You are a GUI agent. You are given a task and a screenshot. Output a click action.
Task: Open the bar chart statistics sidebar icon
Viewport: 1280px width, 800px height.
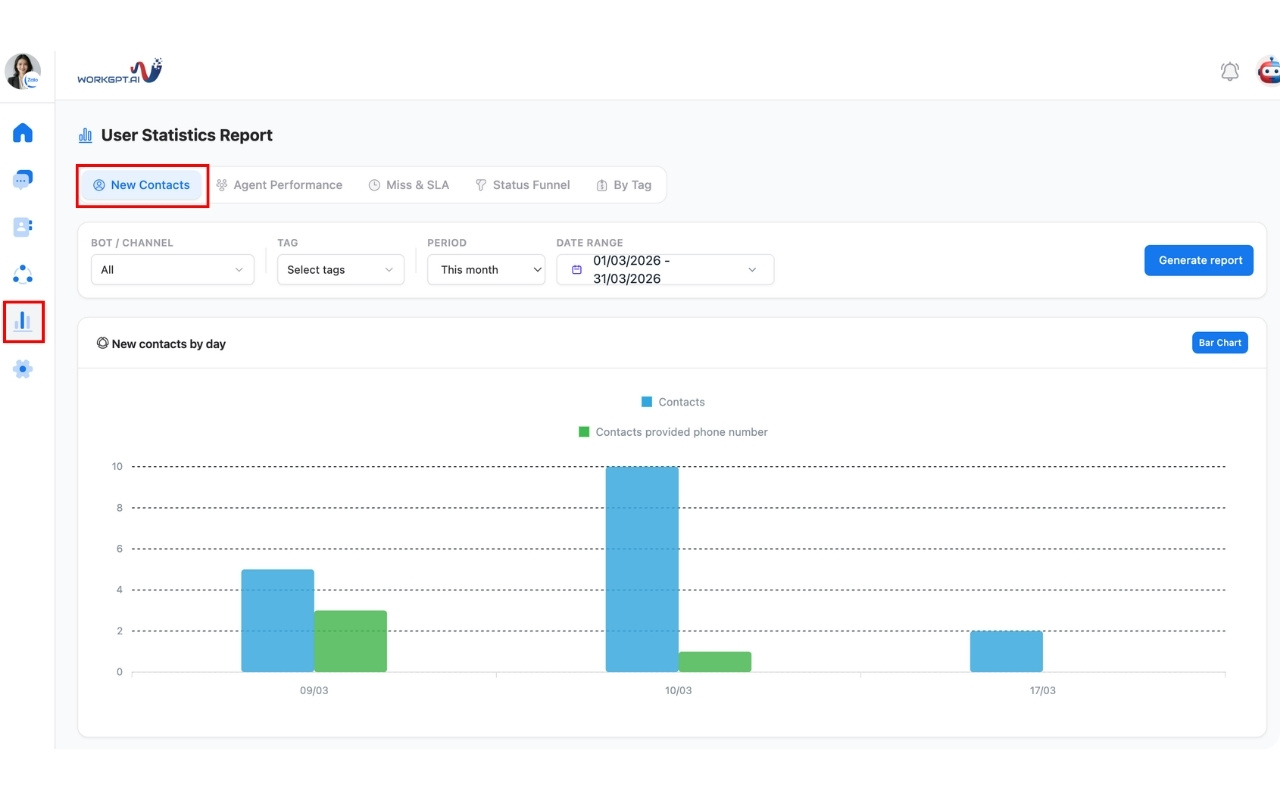point(22,321)
